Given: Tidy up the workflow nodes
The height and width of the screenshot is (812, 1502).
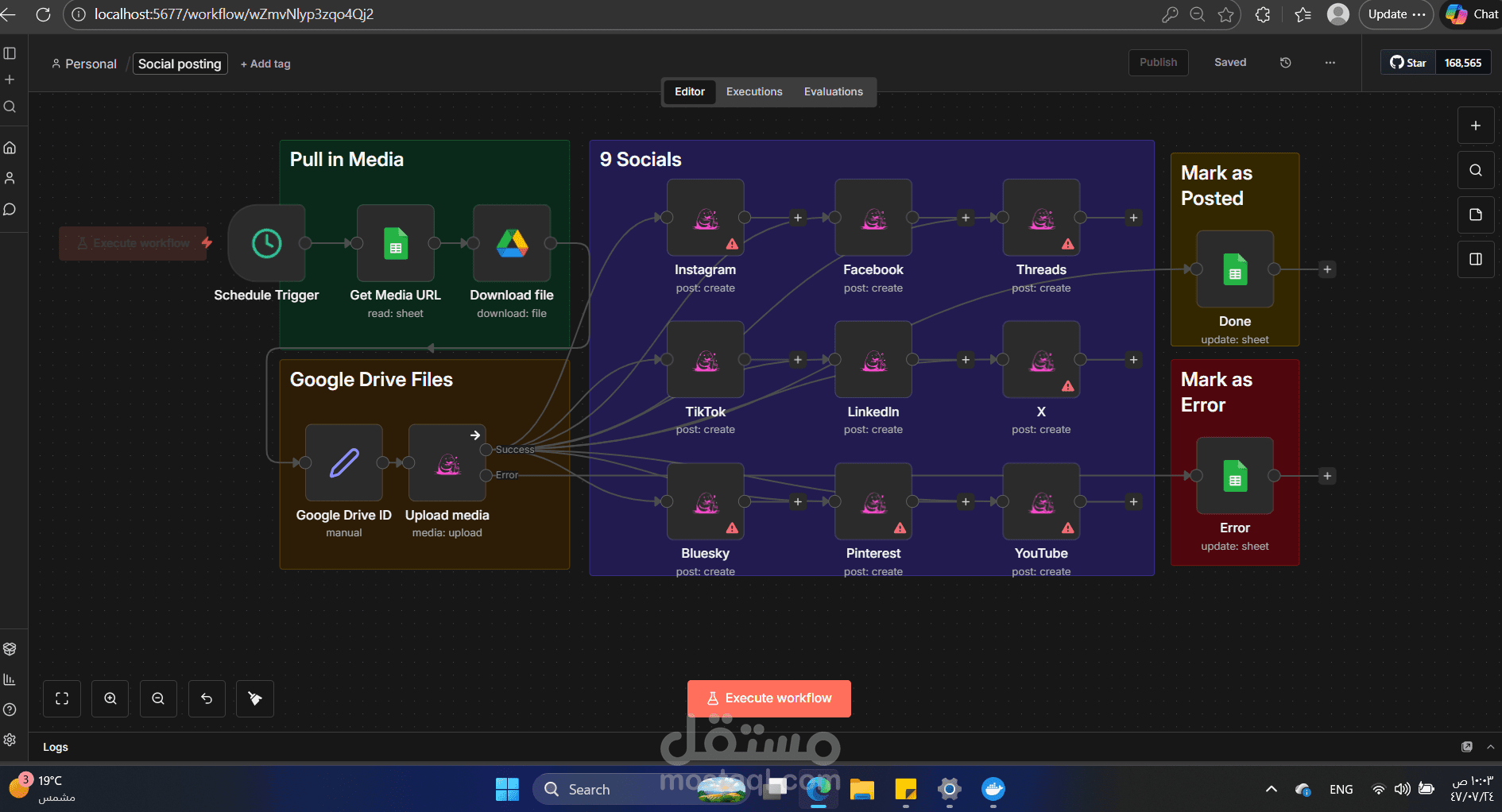Looking at the screenshot, I should tap(255, 698).
